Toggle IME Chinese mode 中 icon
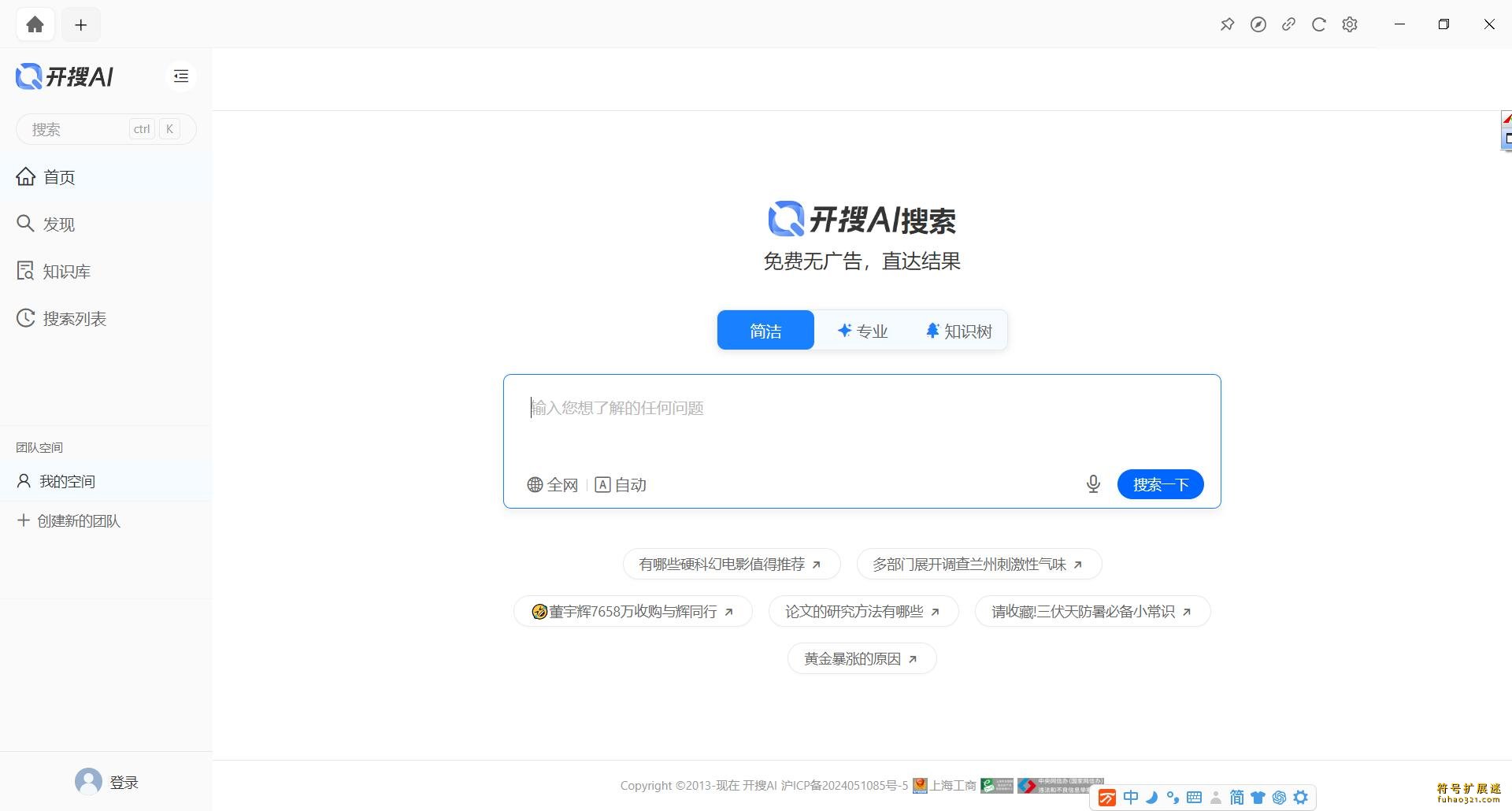The height and width of the screenshot is (811, 1512). [1131, 798]
